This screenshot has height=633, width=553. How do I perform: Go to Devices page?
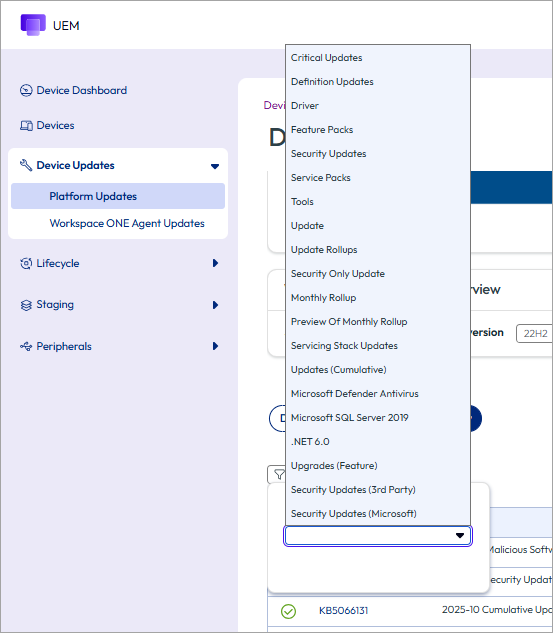coord(55,126)
